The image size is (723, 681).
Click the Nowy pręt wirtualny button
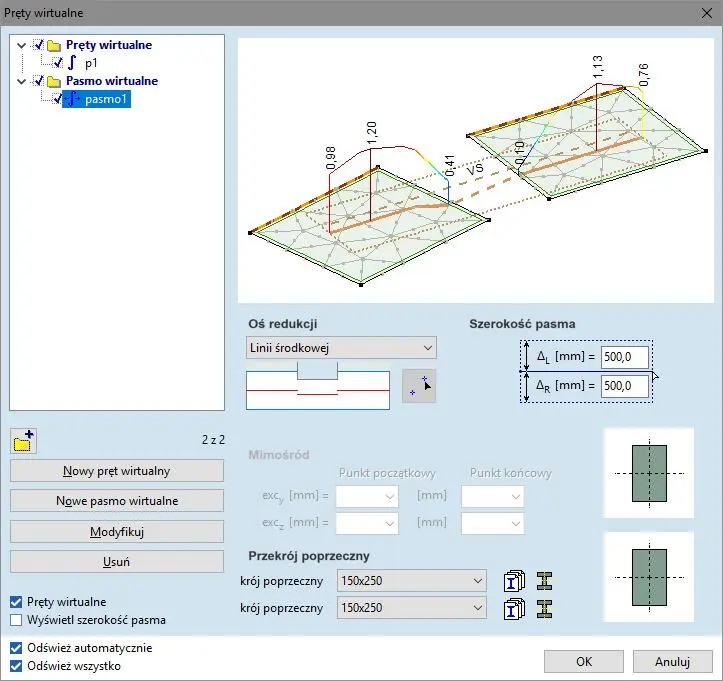[x=117, y=471]
